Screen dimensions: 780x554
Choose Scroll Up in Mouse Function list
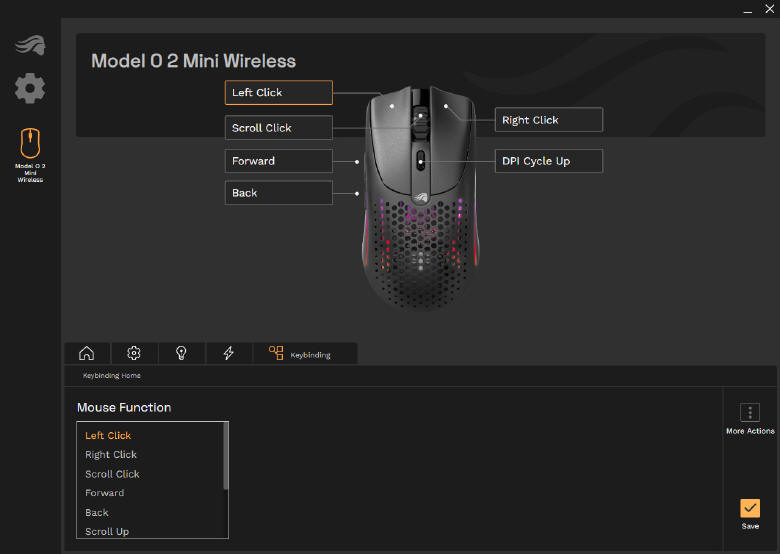(107, 532)
